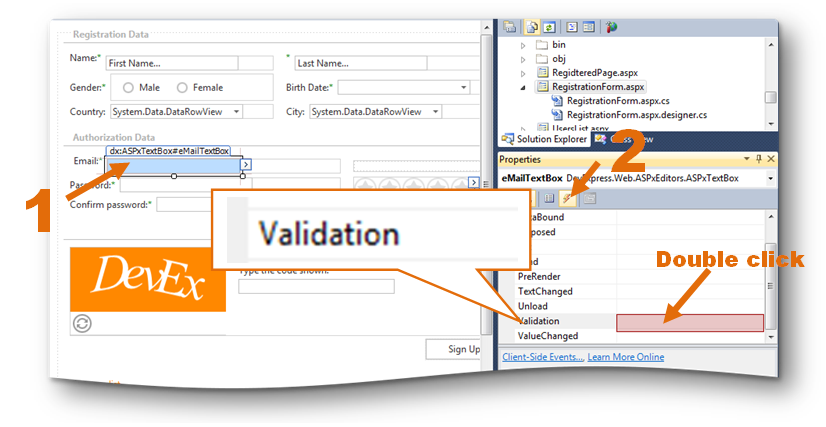Image resolution: width=826 pixels, height=427 pixels.
Task: Click the DevEx captcha image
Action: [x=148, y=280]
